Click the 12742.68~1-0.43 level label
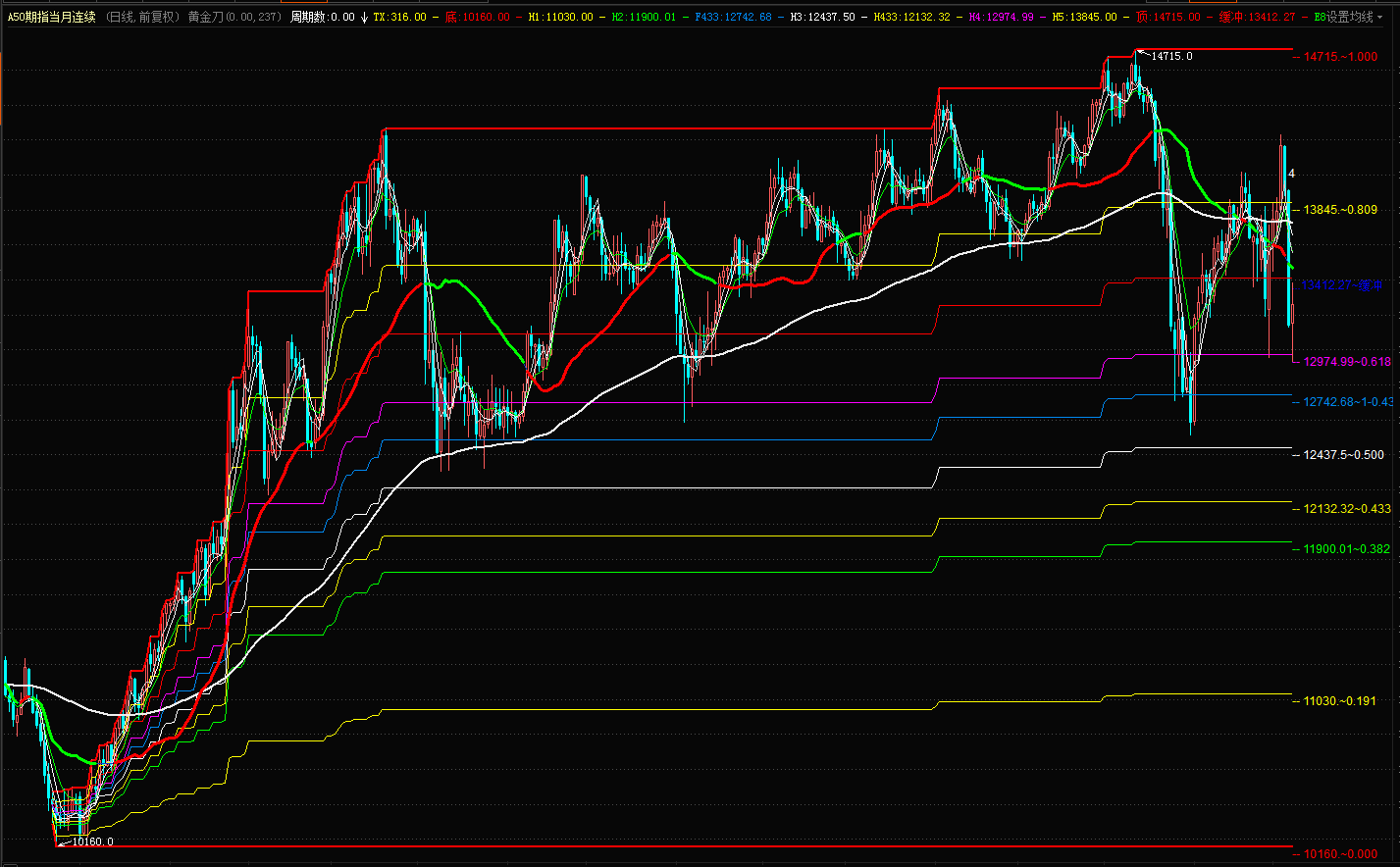 [x=1348, y=402]
